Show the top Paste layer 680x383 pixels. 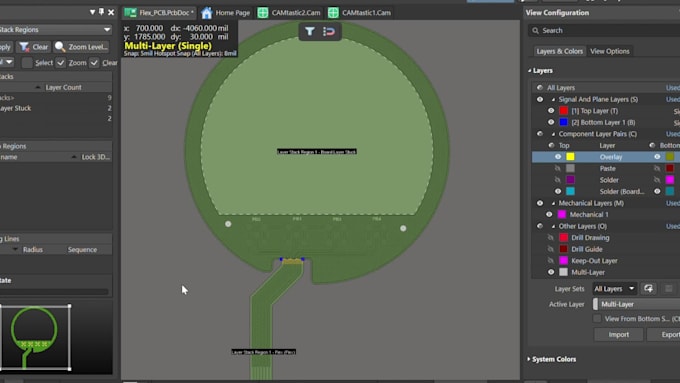point(558,168)
